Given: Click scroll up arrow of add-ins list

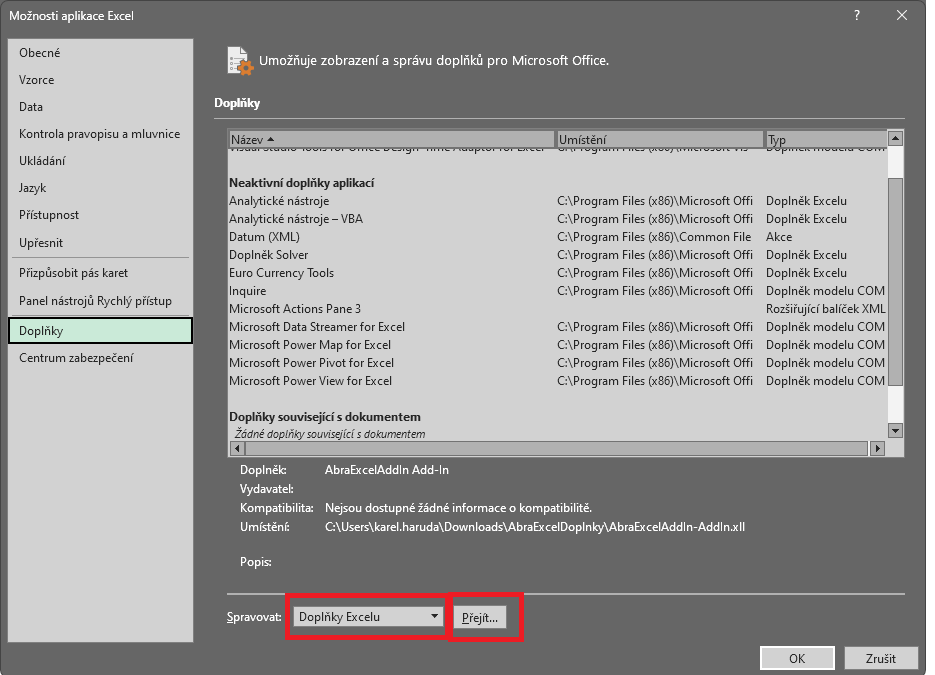Looking at the screenshot, I should coord(895,138).
